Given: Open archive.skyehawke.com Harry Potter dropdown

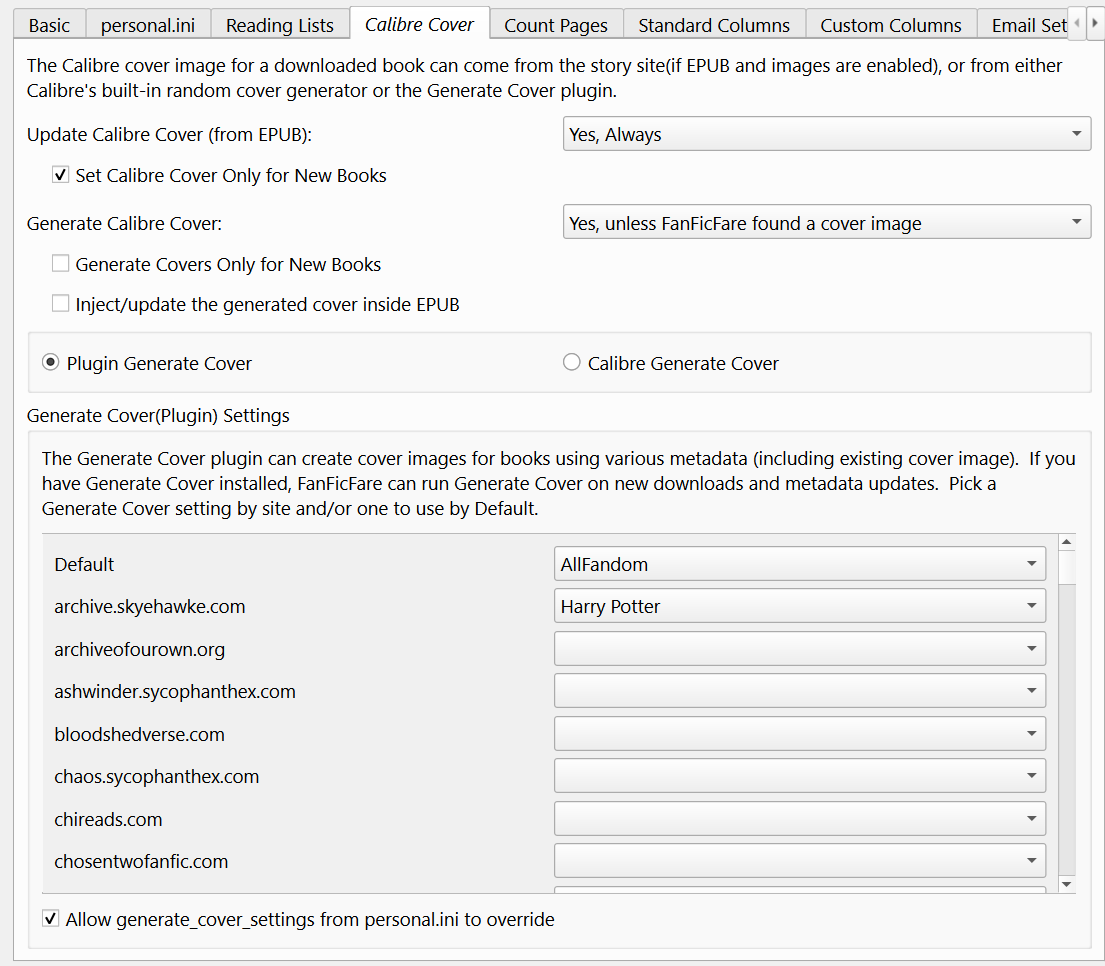Looking at the screenshot, I should (799, 606).
